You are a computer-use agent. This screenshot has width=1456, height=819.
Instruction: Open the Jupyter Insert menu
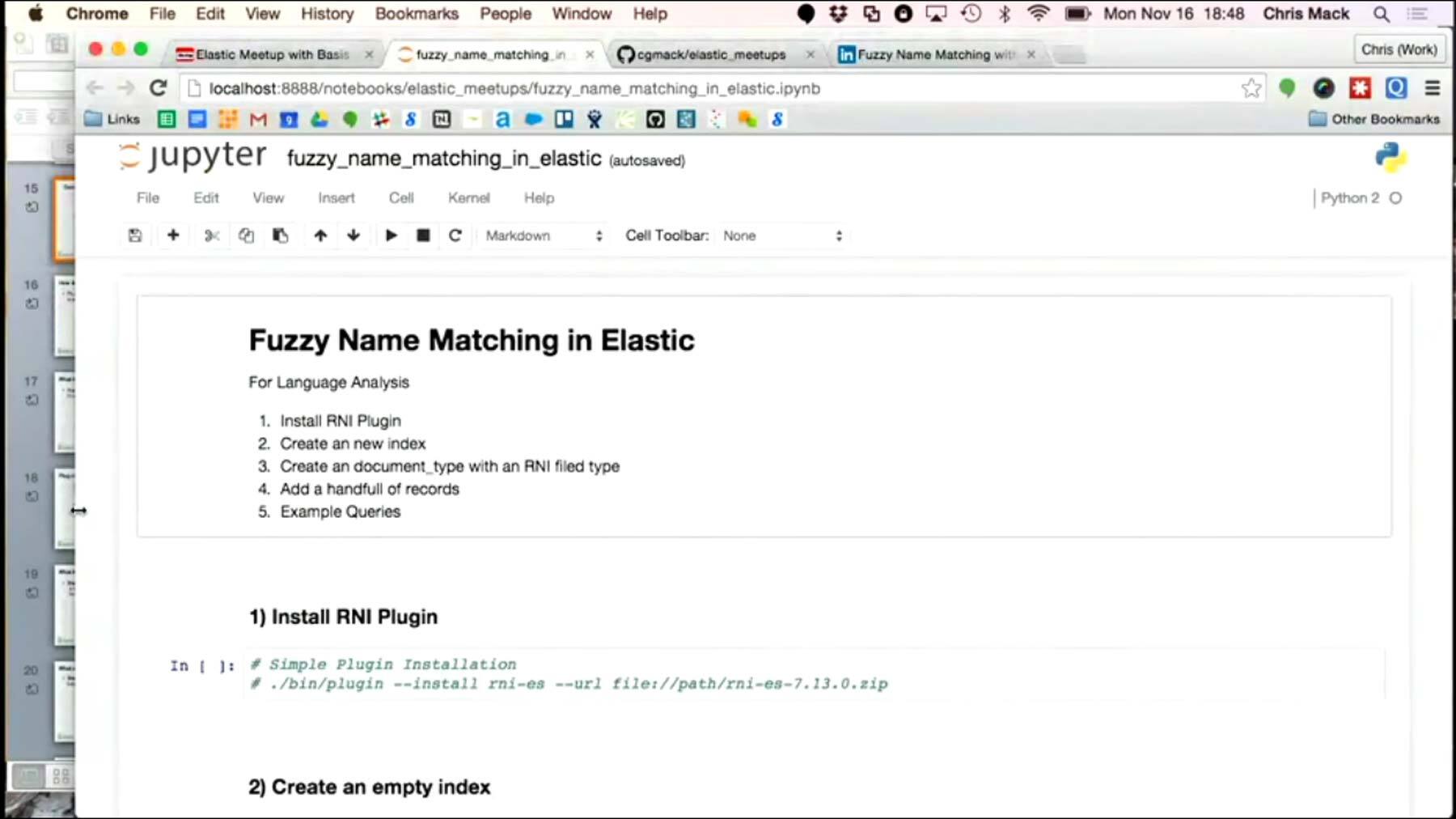coord(336,197)
